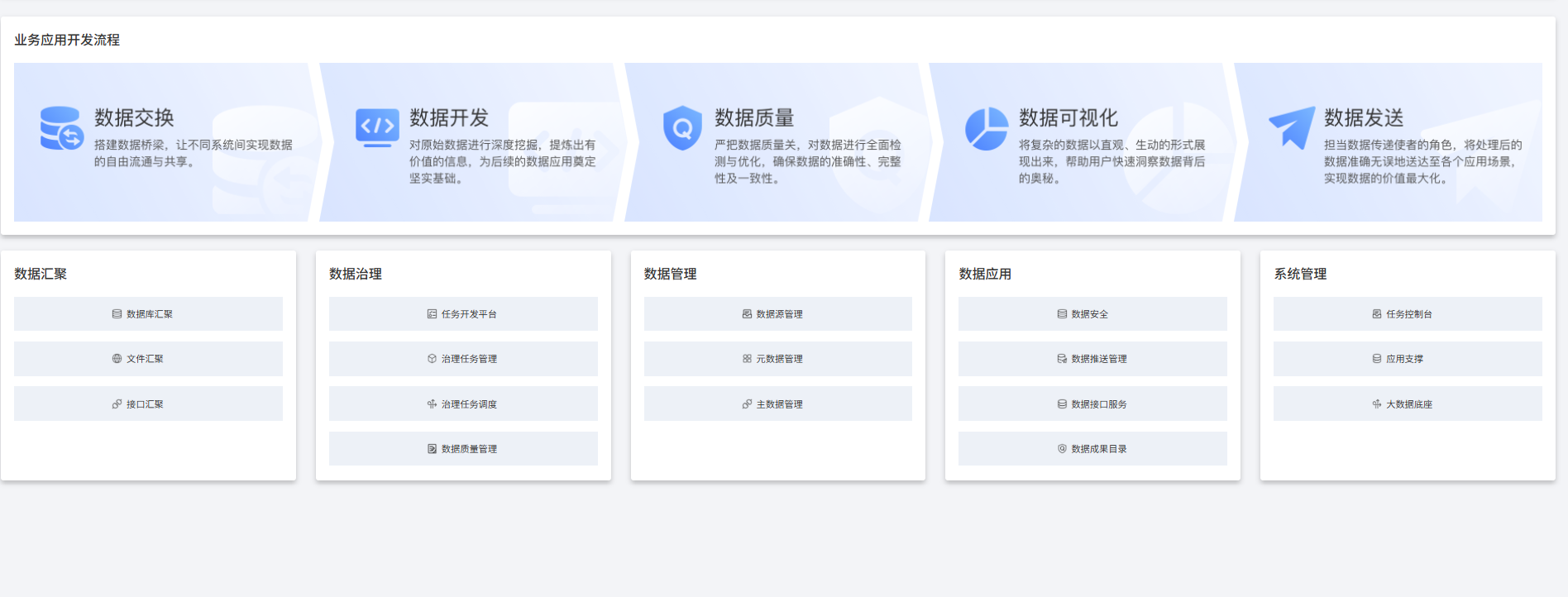Open 大数据底座 module
The image size is (1568, 597).
pyautogui.click(x=1408, y=404)
